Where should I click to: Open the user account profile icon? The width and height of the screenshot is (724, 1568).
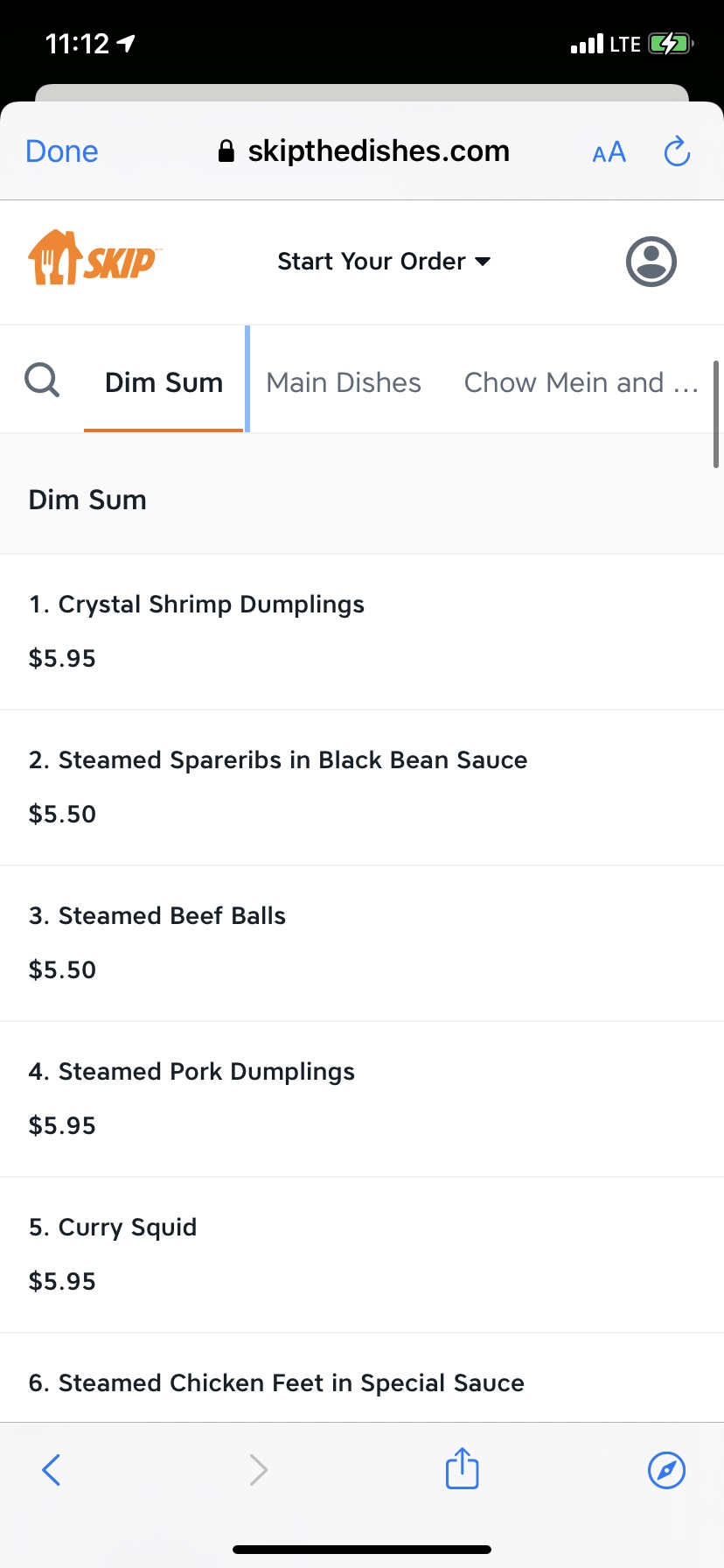coord(651,262)
